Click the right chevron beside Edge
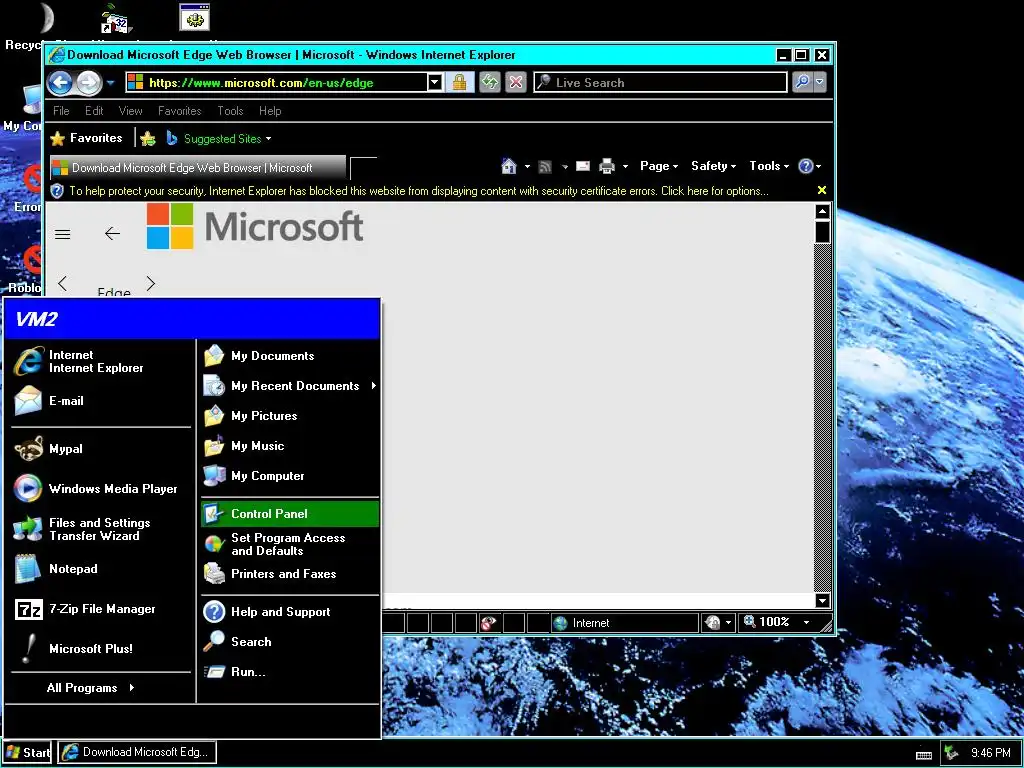Viewport: 1024px width, 768px height. (151, 283)
